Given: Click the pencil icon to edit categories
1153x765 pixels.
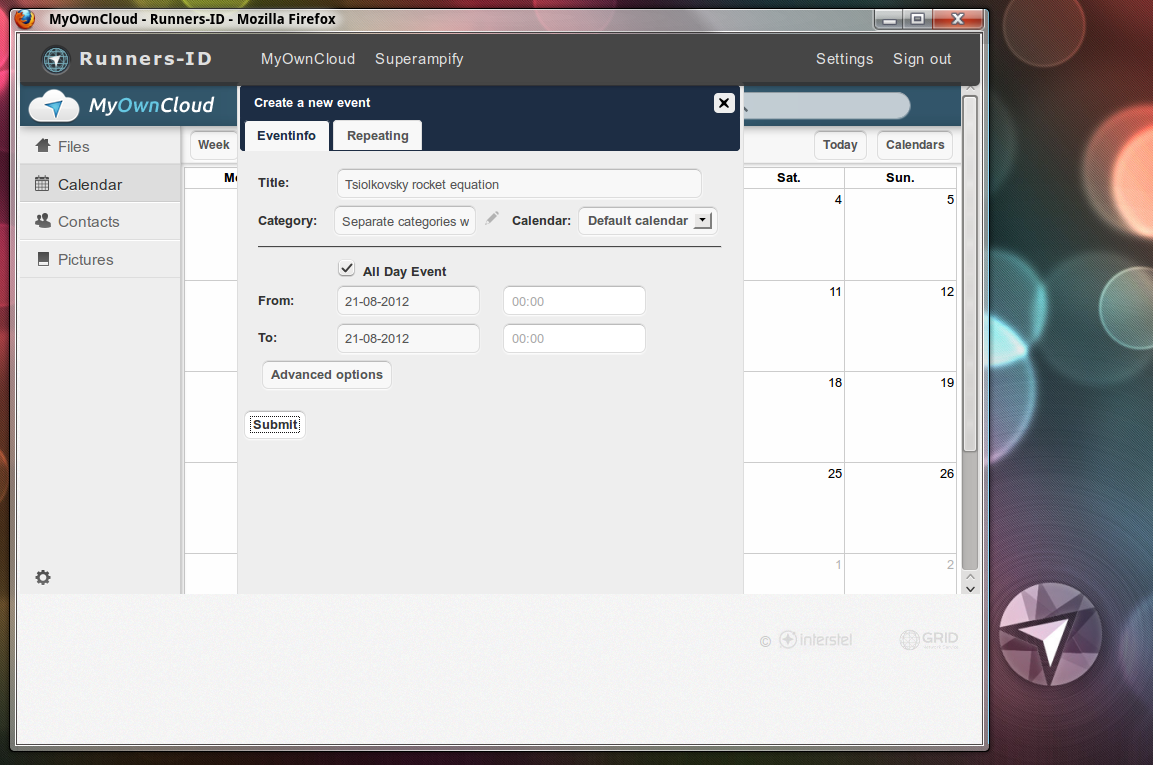Looking at the screenshot, I should pos(492,218).
